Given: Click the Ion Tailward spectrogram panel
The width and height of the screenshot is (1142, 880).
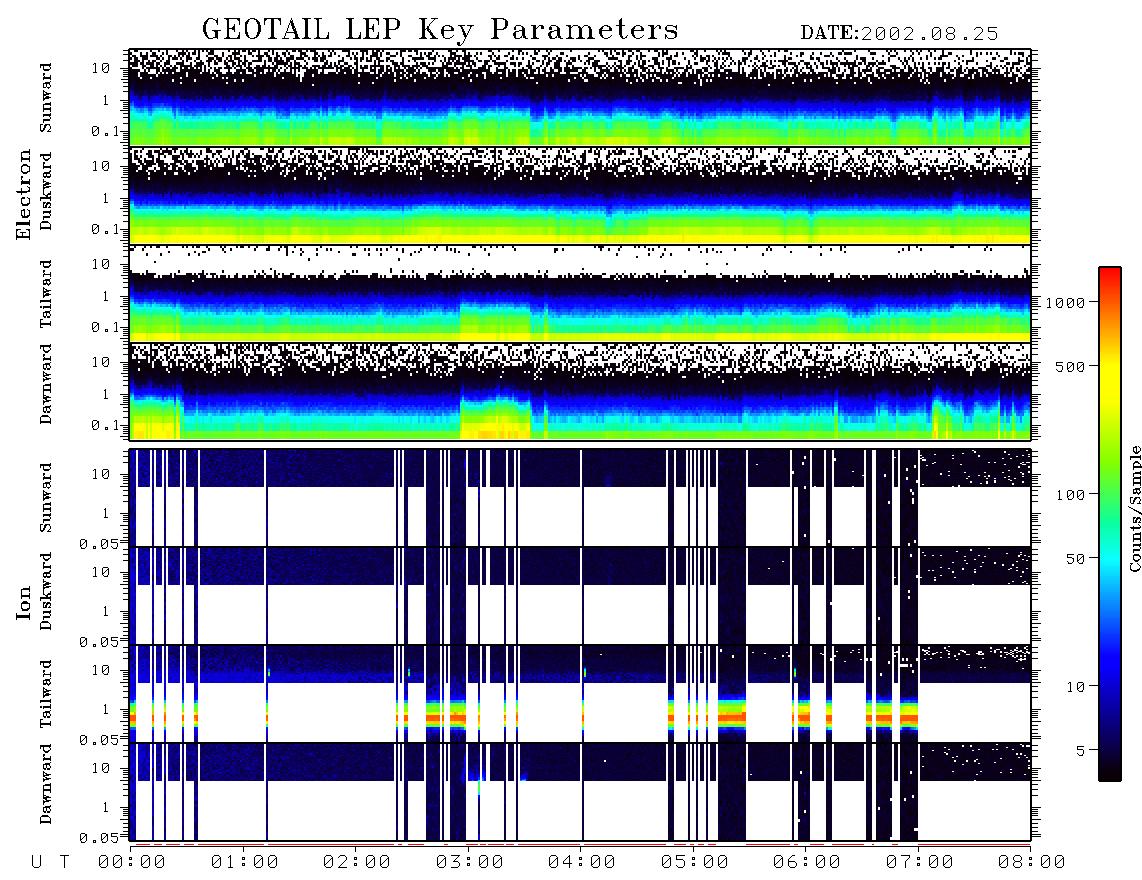Looking at the screenshot, I should (x=580, y=694).
